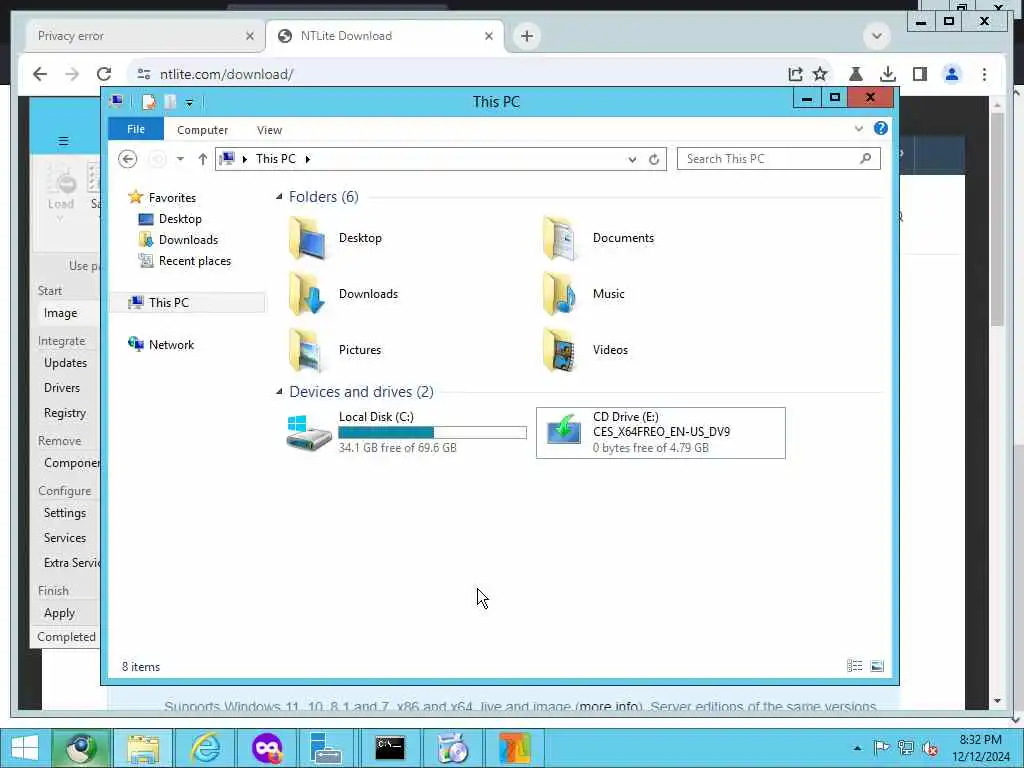Click Chrome URL ntlite.com/download/
1024x768 pixels.
(x=226, y=74)
